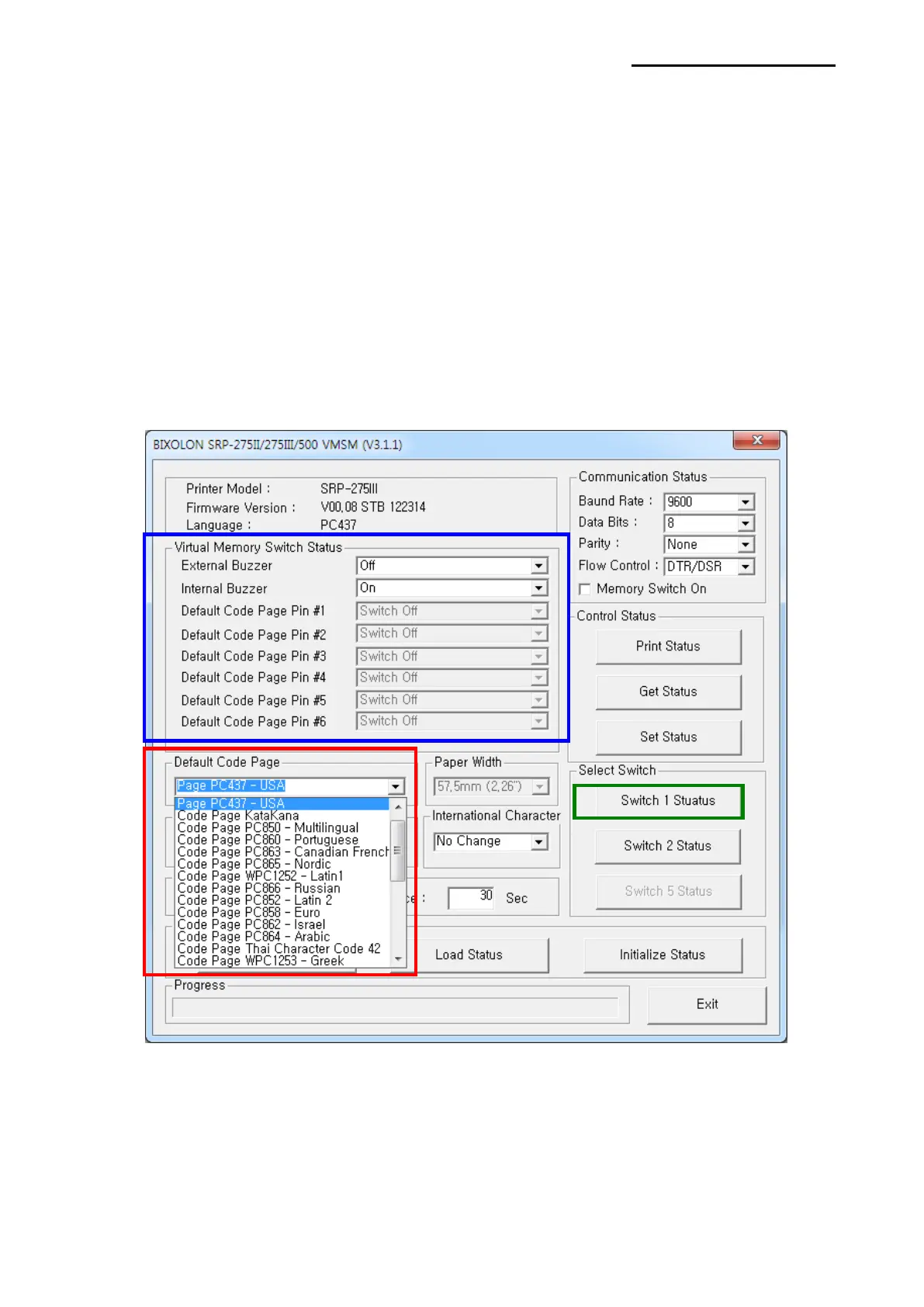Select Code Page PC858 - Euro
The height and width of the screenshot is (1307, 924).
point(282,913)
